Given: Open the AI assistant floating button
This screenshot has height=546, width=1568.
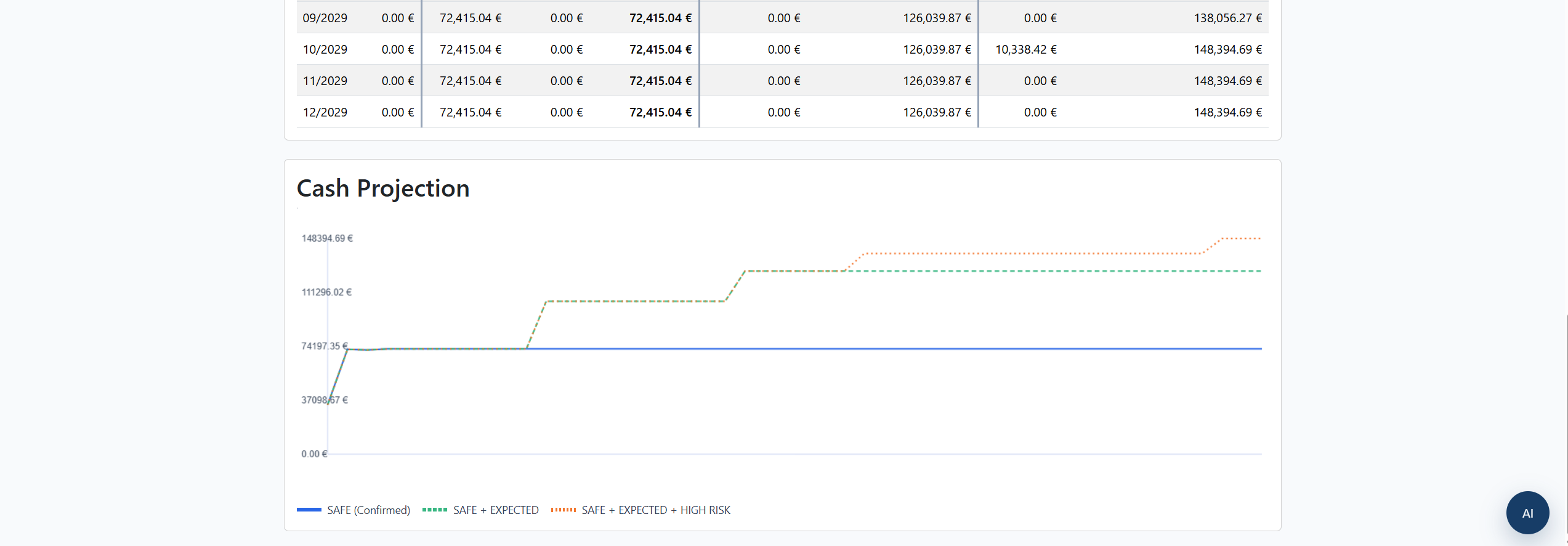Looking at the screenshot, I should tap(1527, 513).
